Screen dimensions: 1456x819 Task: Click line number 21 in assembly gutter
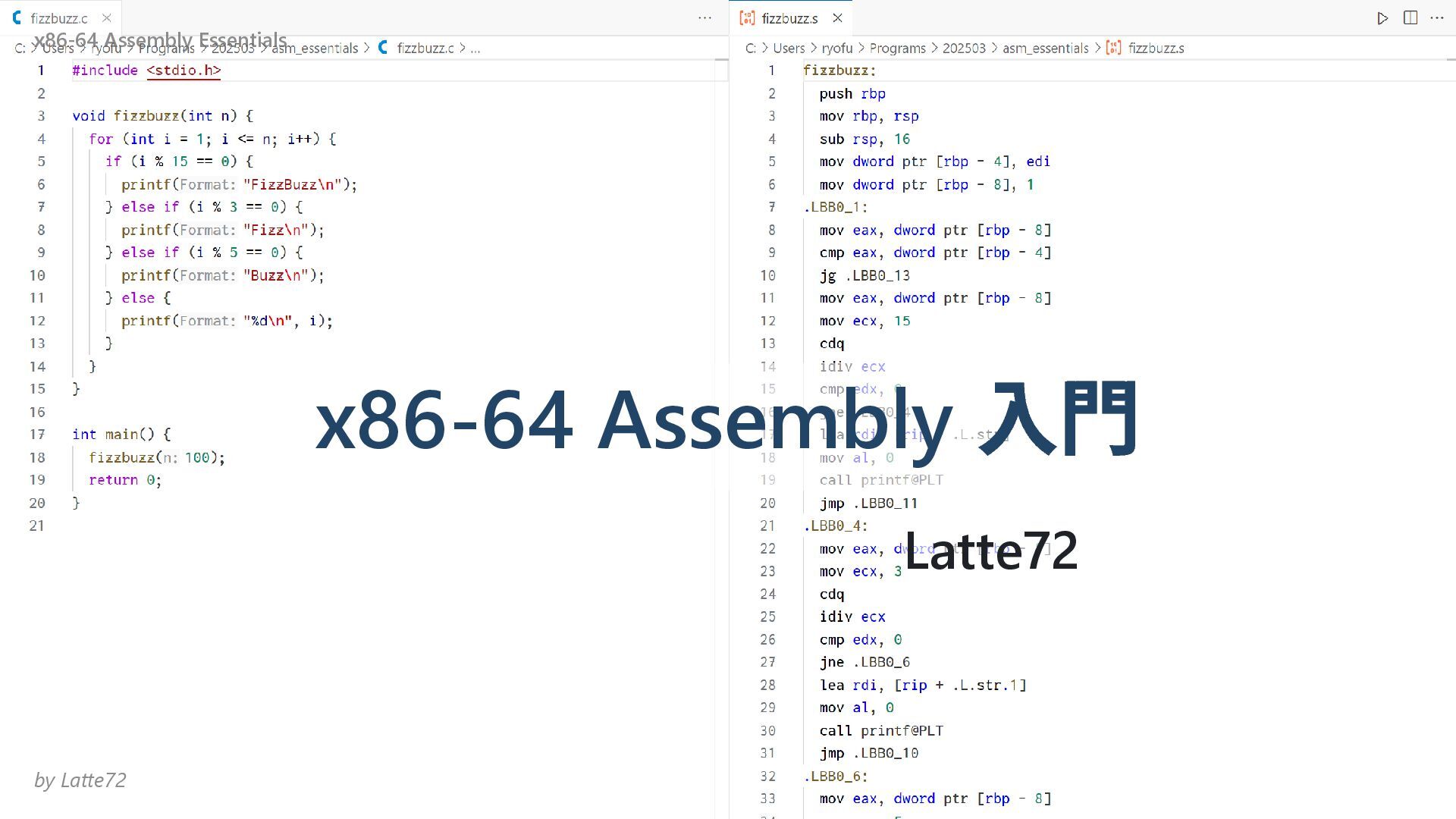(767, 526)
